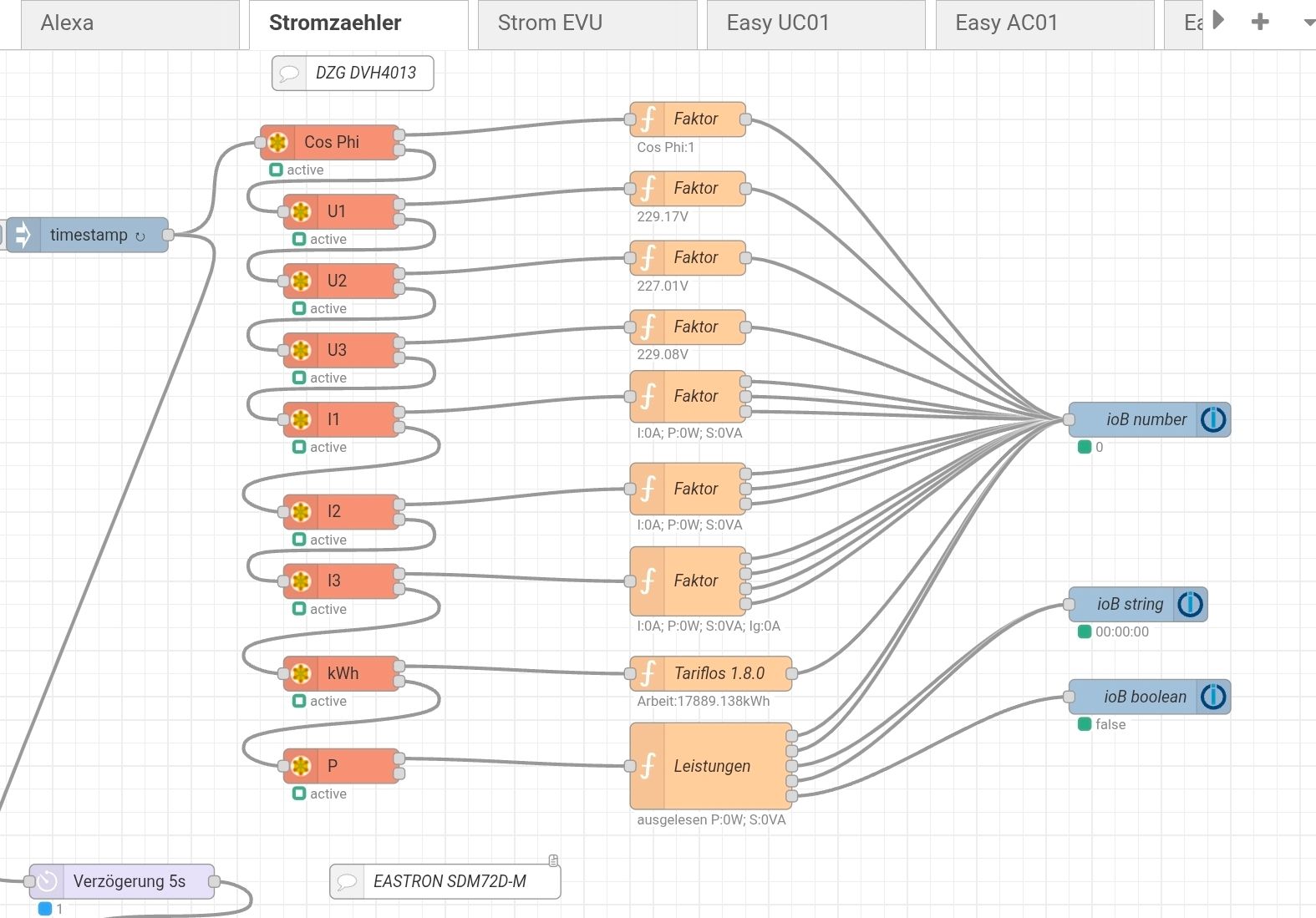The image size is (1316, 918).
Task: Click the Tariflos 1.8.0 output port
Action: coord(791,673)
